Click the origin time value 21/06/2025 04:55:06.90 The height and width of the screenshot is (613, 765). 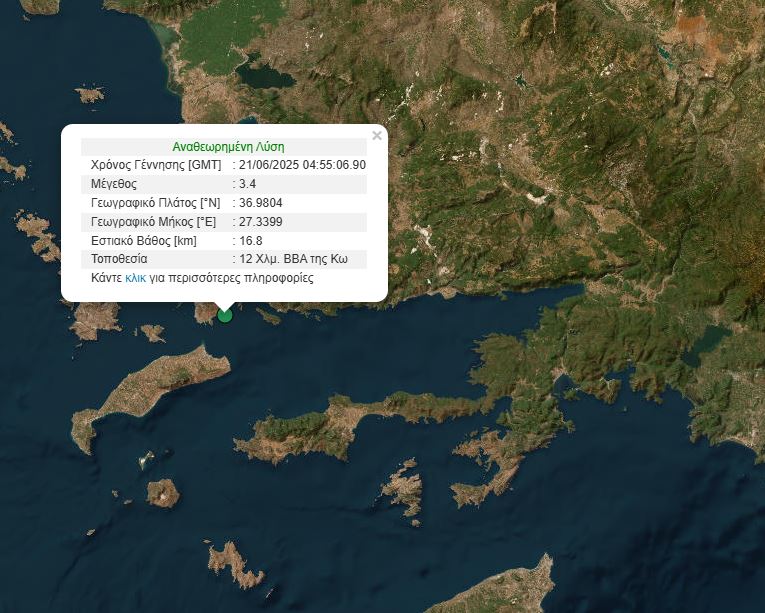302,165
